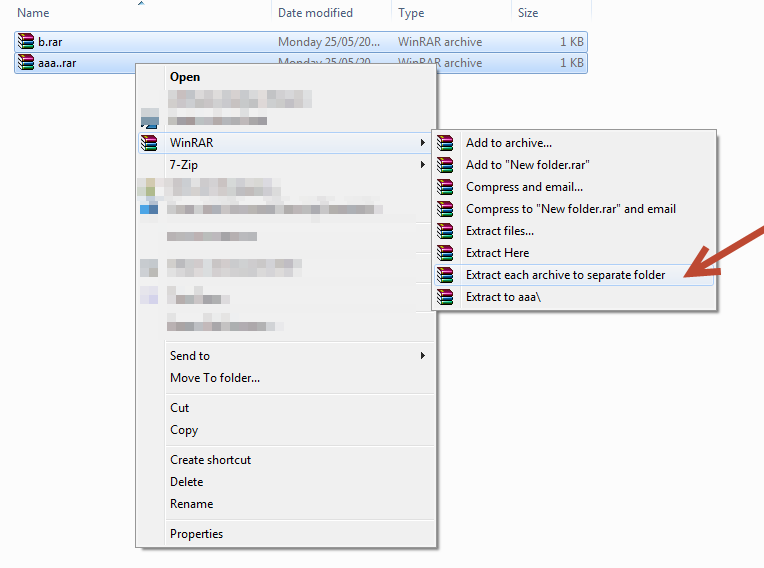
Task: Sort by the Size column header
Action: click(528, 13)
